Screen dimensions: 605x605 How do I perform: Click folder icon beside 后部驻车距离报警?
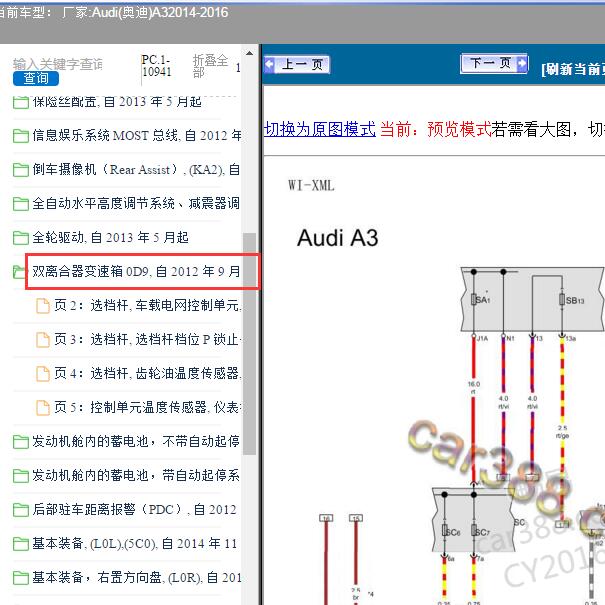pos(20,510)
